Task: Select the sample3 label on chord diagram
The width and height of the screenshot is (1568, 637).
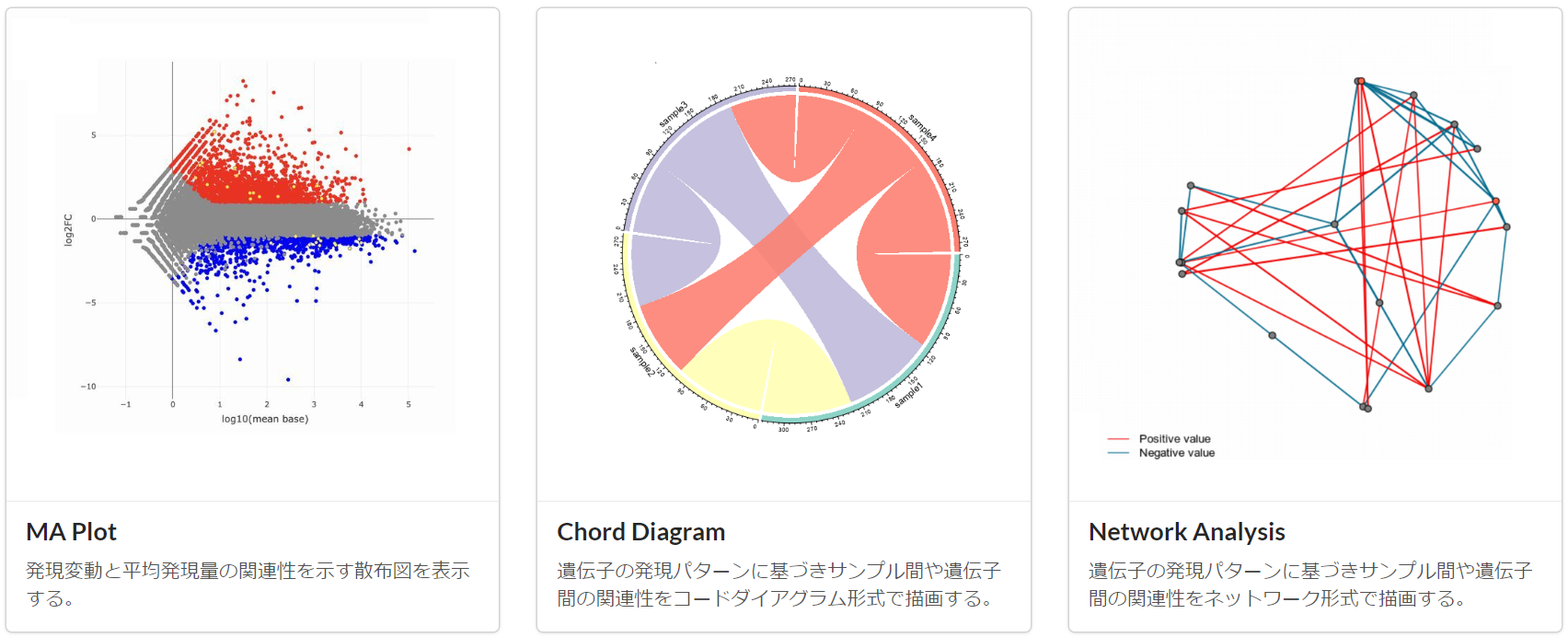Action: point(673,115)
